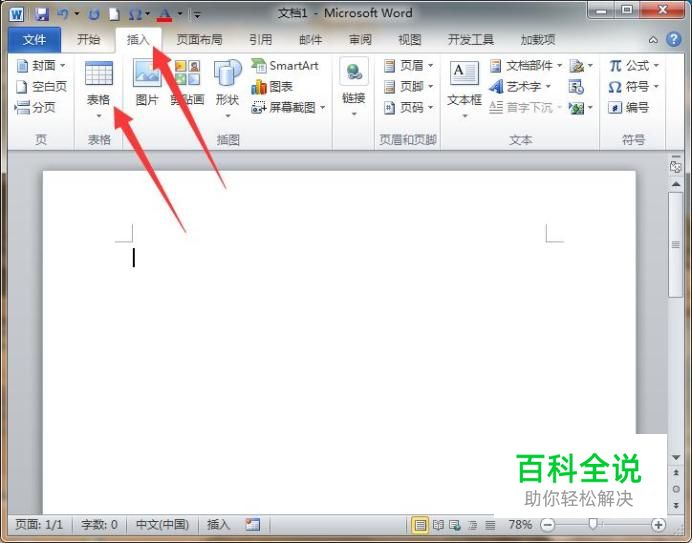Viewport: 692px width, 543px height.
Task: Switch to Print Layout view icon
Action: [420, 525]
